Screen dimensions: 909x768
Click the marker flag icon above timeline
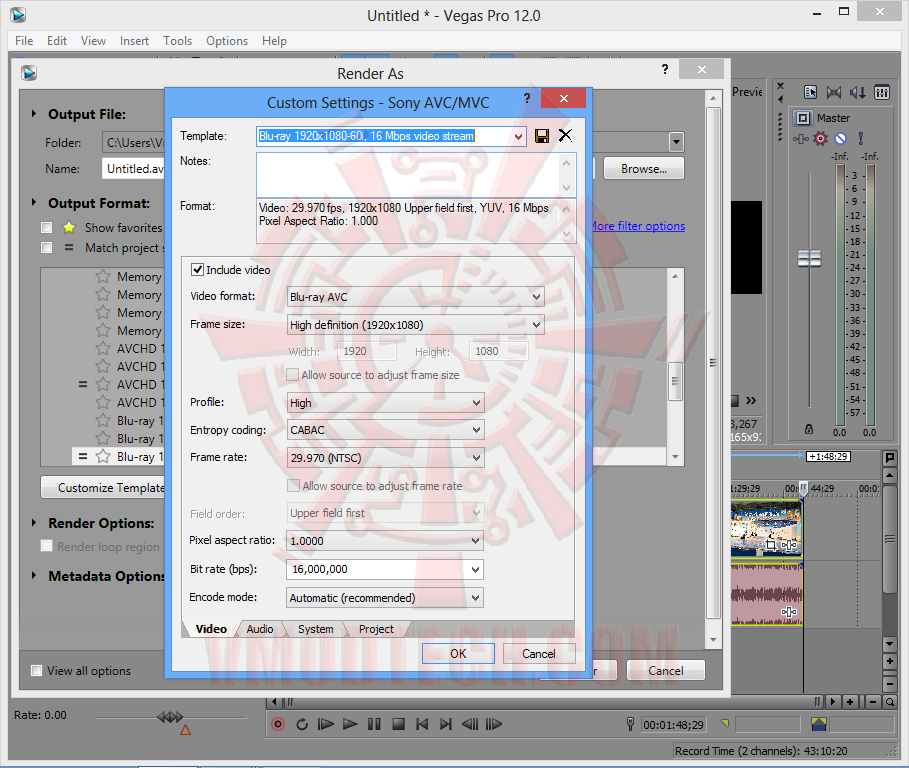click(889, 457)
